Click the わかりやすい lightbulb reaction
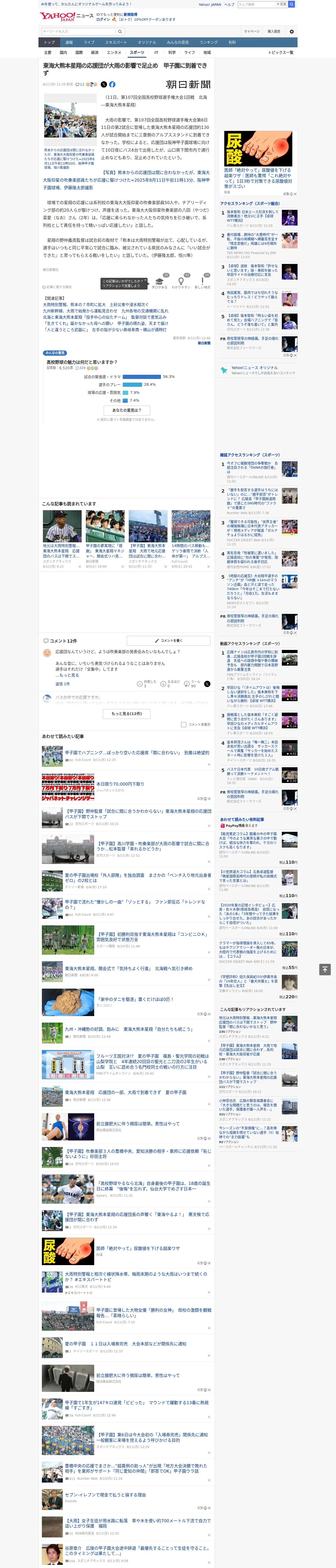The width and height of the screenshot is (336, 1568). pos(181,281)
